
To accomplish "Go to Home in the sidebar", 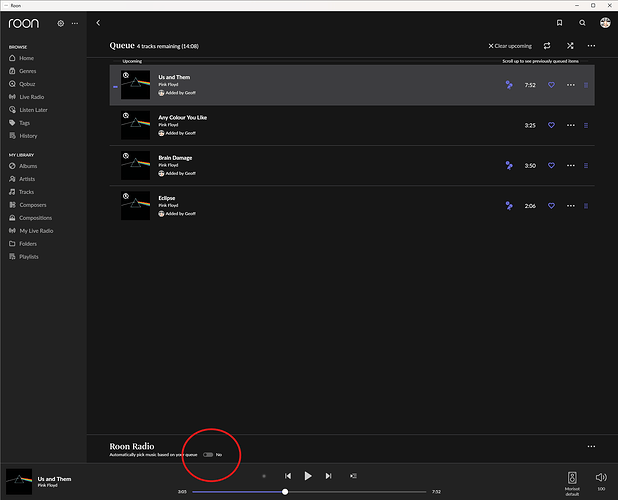I will pos(22,58).
